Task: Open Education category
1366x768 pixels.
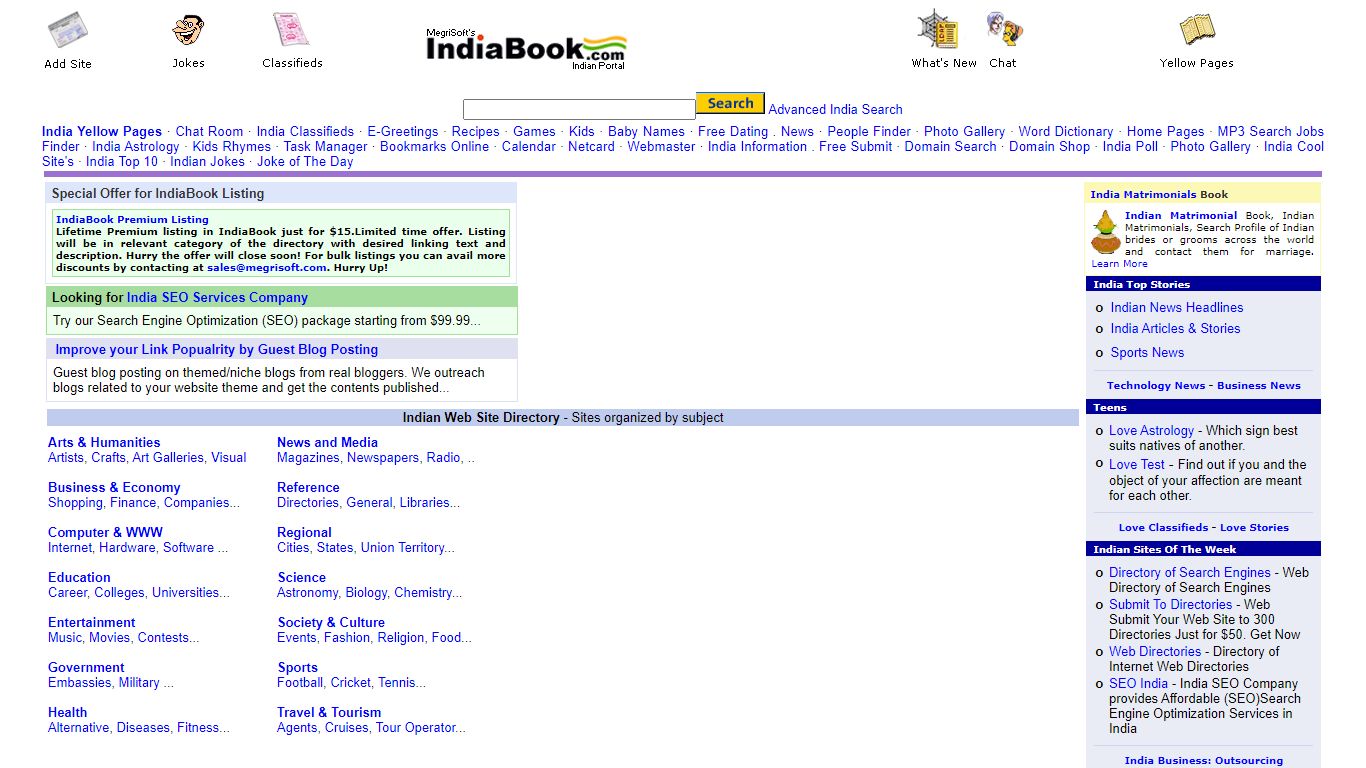Action: click(x=79, y=577)
